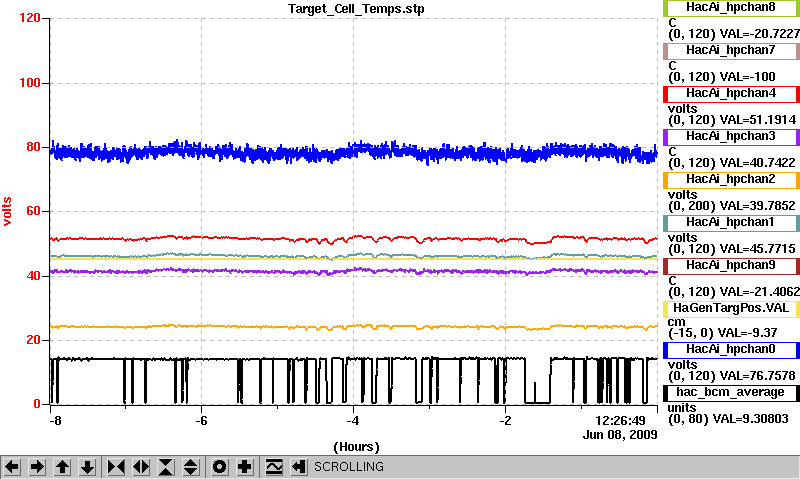800x479 pixels.
Task: Click the y-axis tick label 60
Action: [x=33, y=211]
